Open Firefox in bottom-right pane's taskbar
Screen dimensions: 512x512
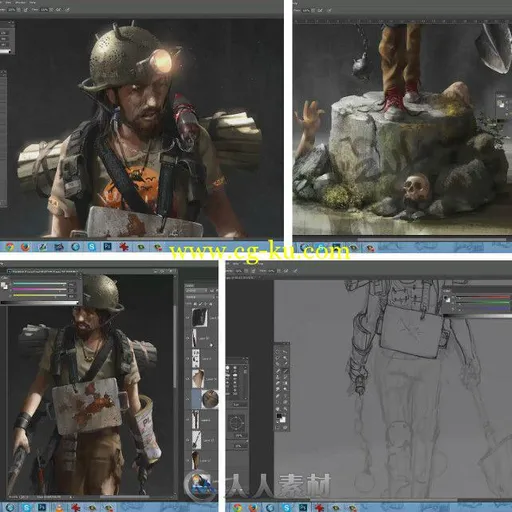coord(253,507)
